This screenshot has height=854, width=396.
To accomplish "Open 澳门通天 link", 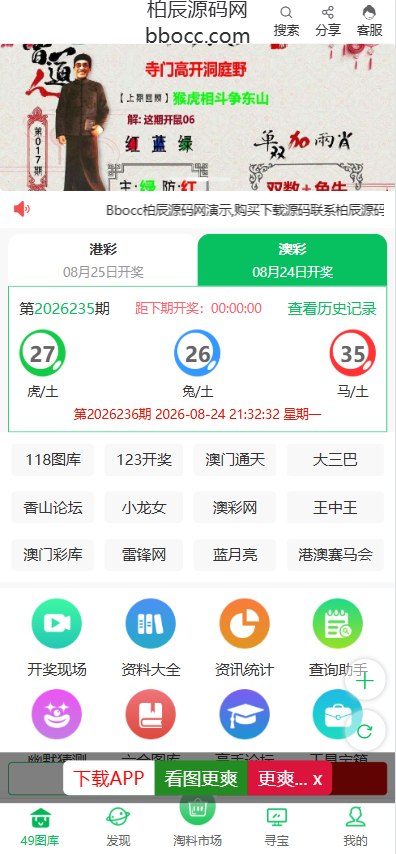I will (x=235, y=460).
